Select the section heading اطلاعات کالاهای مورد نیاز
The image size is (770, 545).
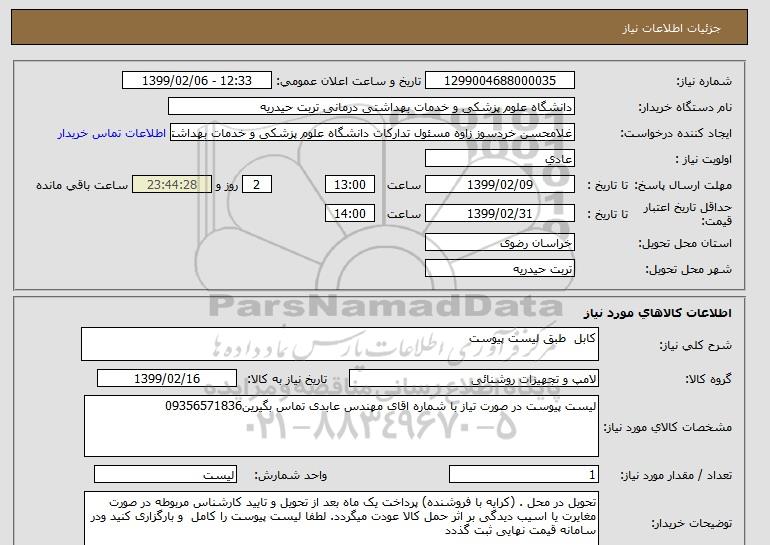(657, 313)
